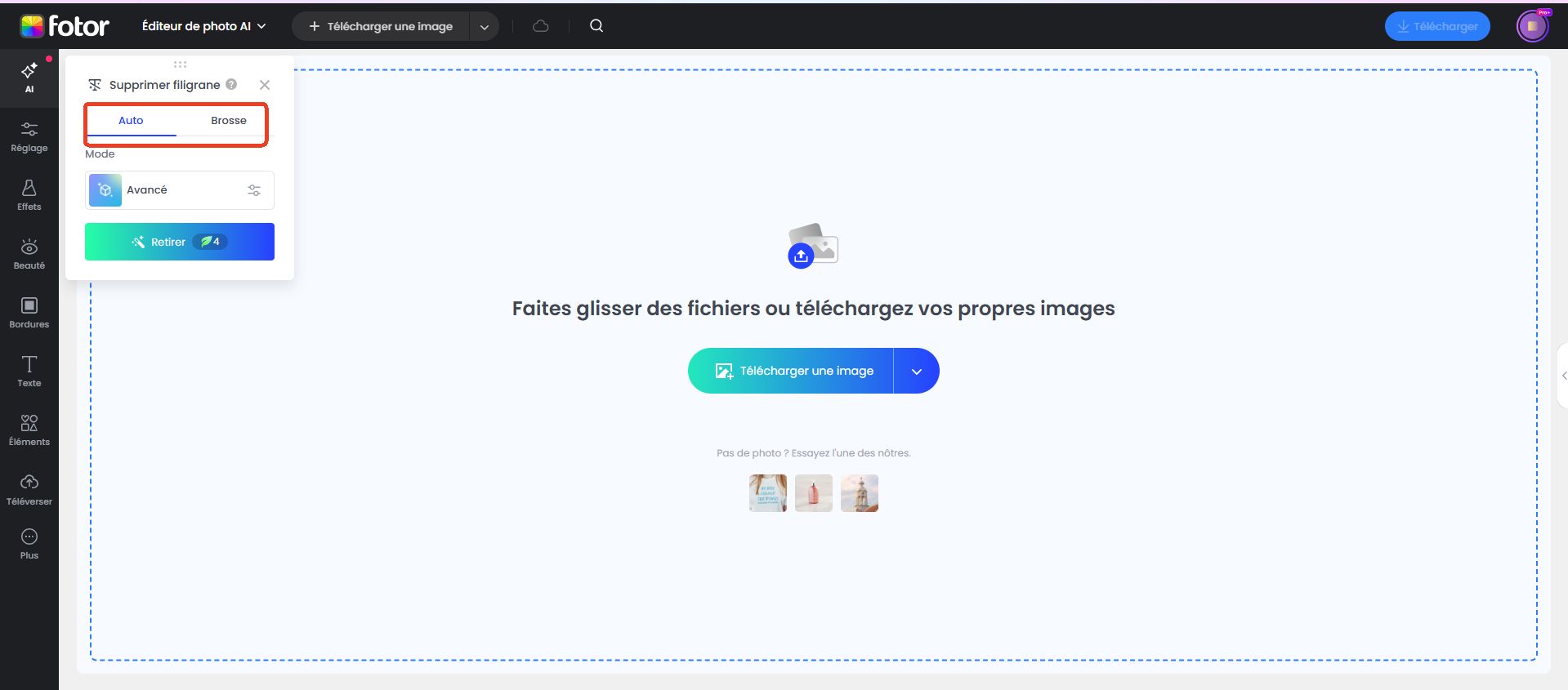Click the help question mark beside Supprimer filigrane

coord(231,84)
